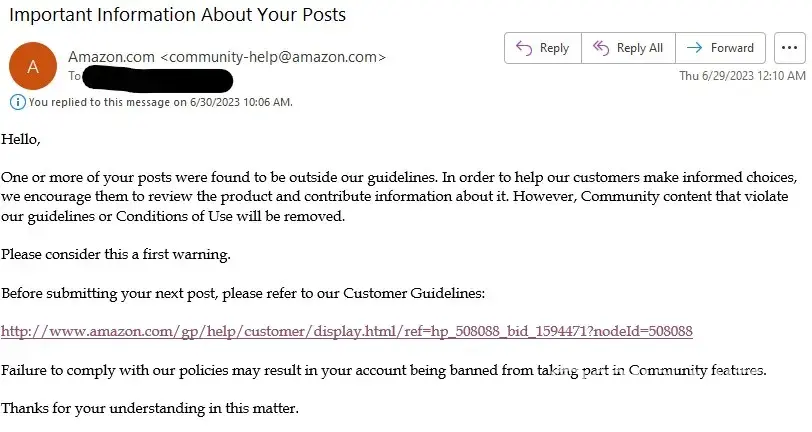
Task: Click the subject "Important Information About Your Posts"
Action: [x=177, y=14]
